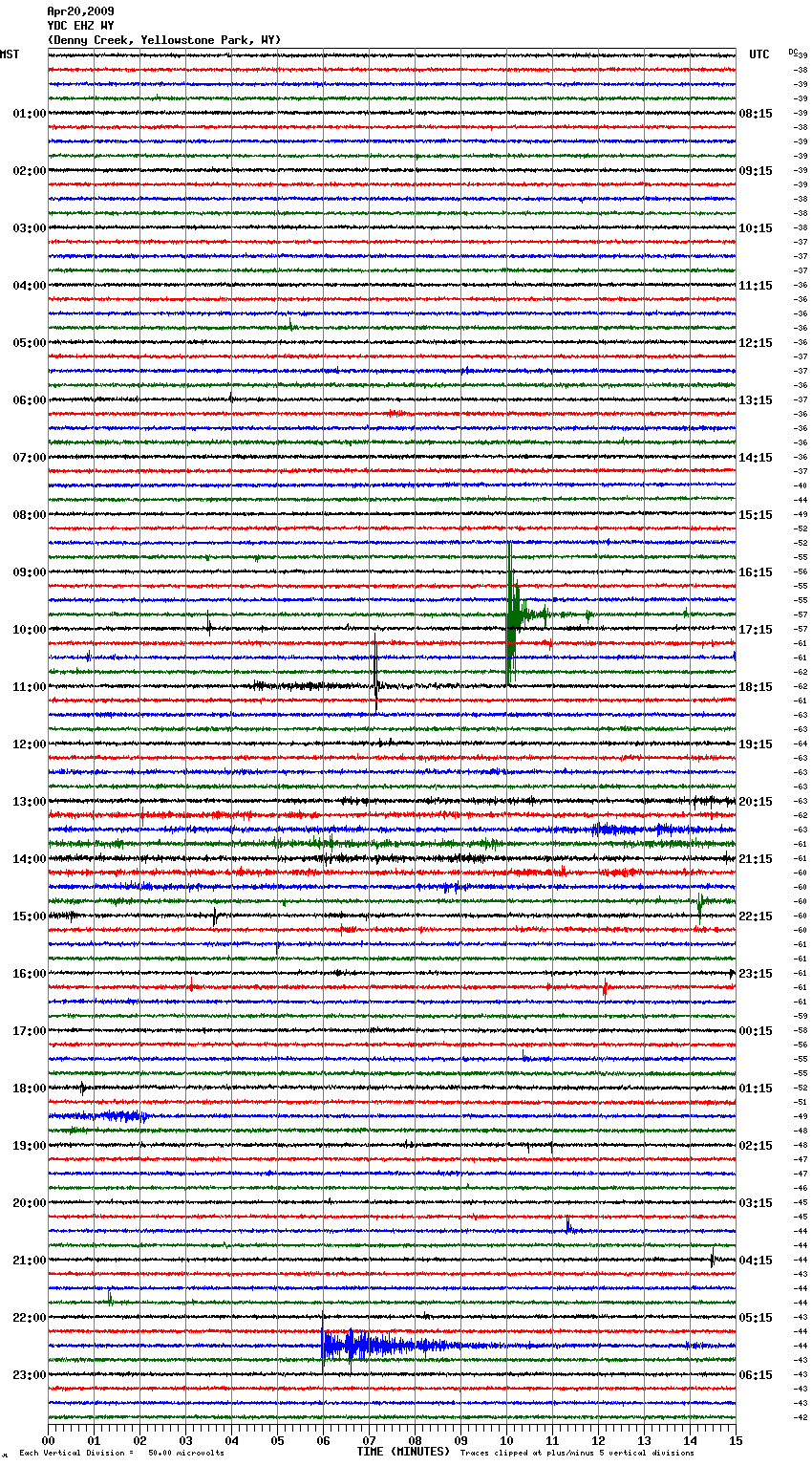Screen dimensions: 812x1466
Task: Select the 10:00 MST time label
Action: (30, 630)
